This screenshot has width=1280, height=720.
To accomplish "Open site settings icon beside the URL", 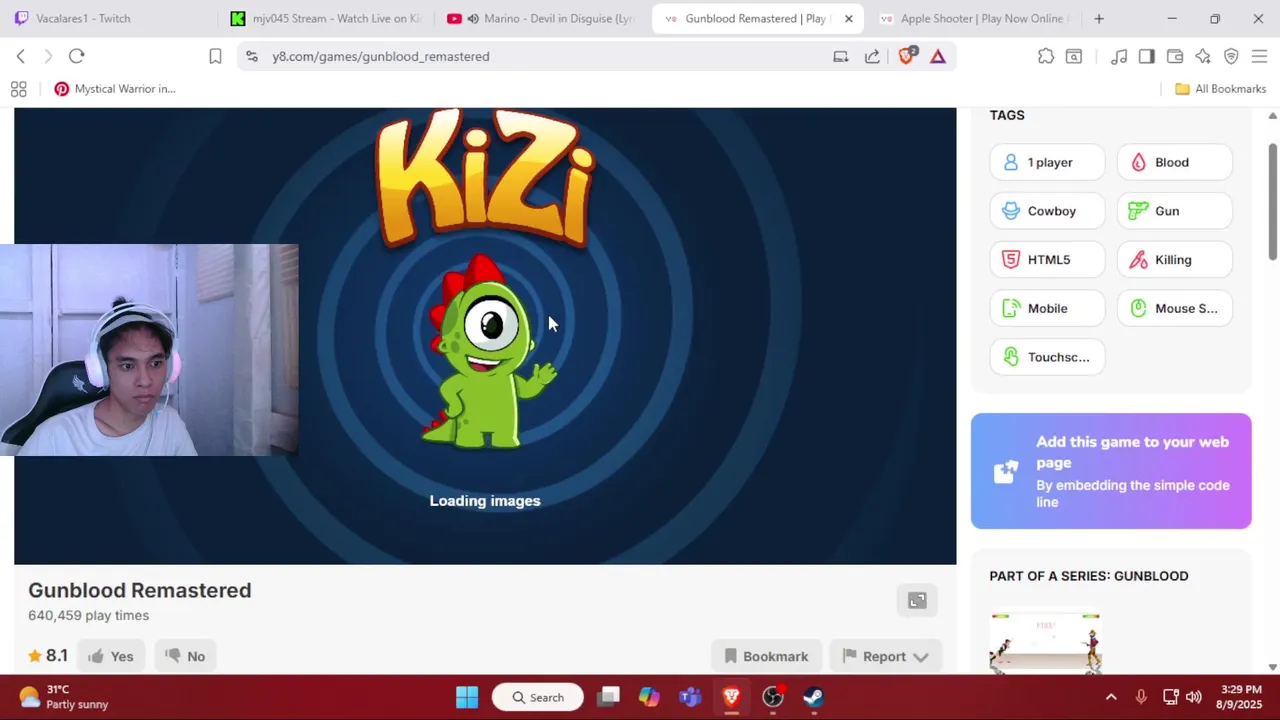I will pyautogui.click(x=251, y=56).
